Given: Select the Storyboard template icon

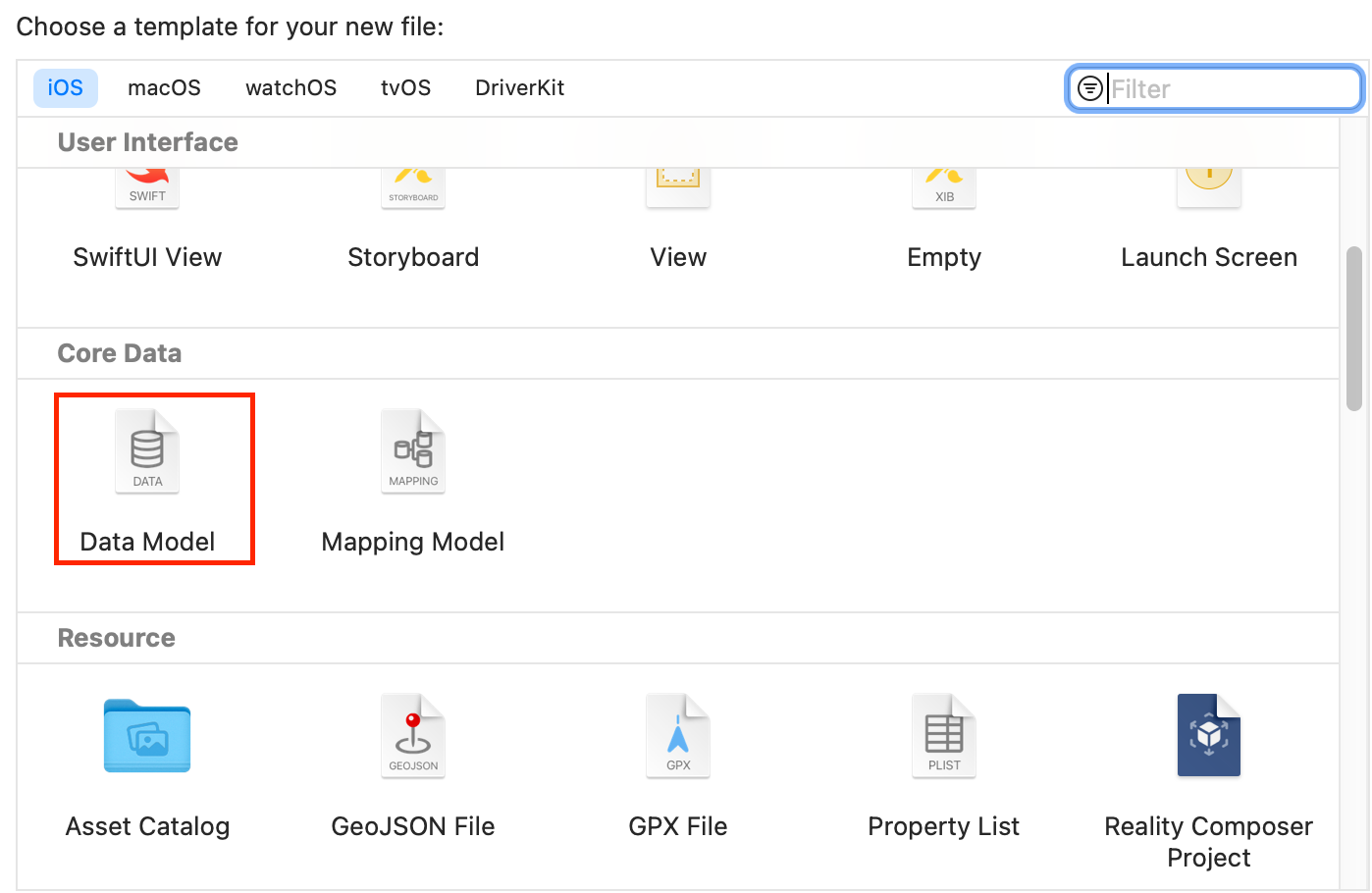Looking at the screenshot, I should [x=413, y=188].
